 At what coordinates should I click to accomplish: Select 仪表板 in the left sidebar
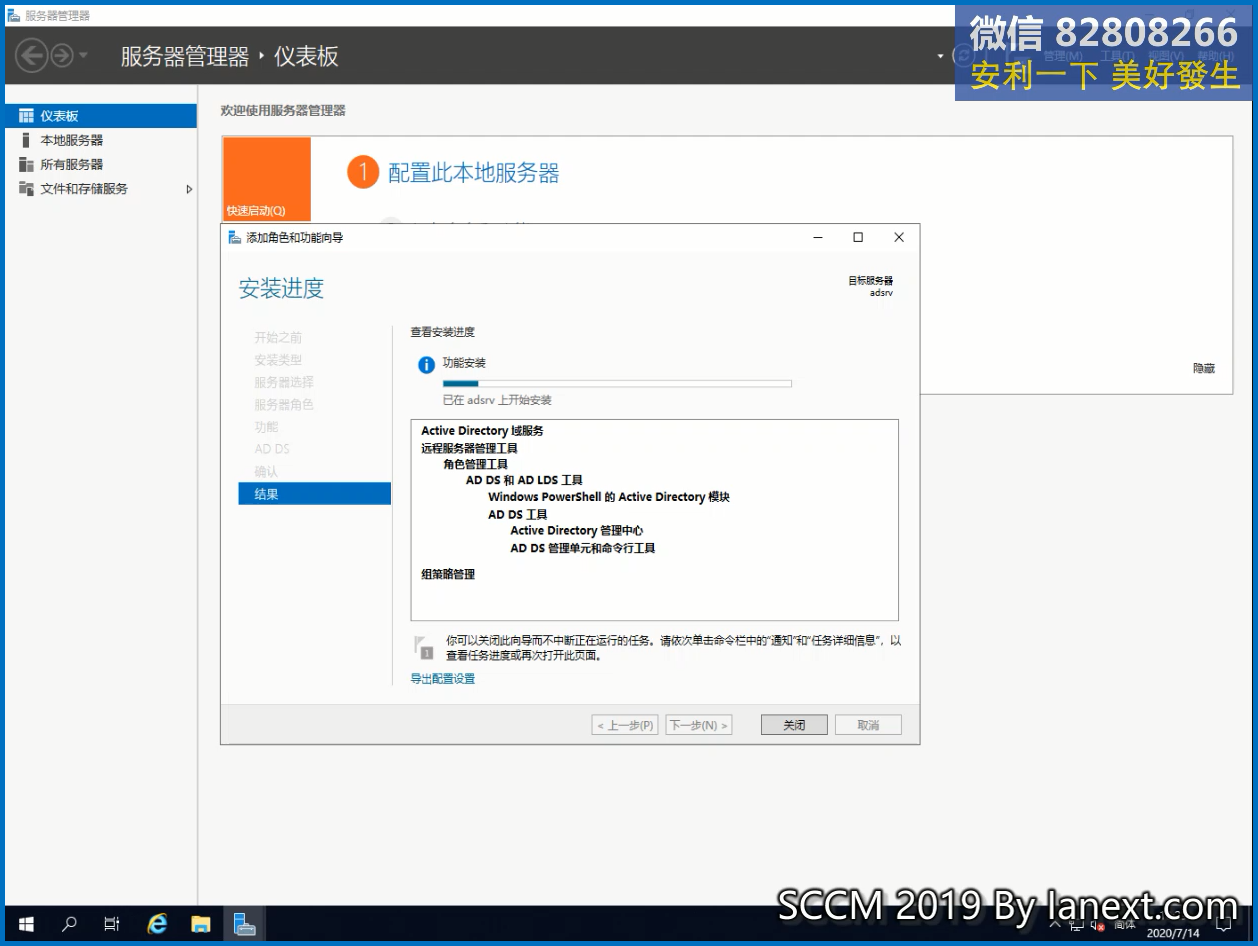coord(101,116)
